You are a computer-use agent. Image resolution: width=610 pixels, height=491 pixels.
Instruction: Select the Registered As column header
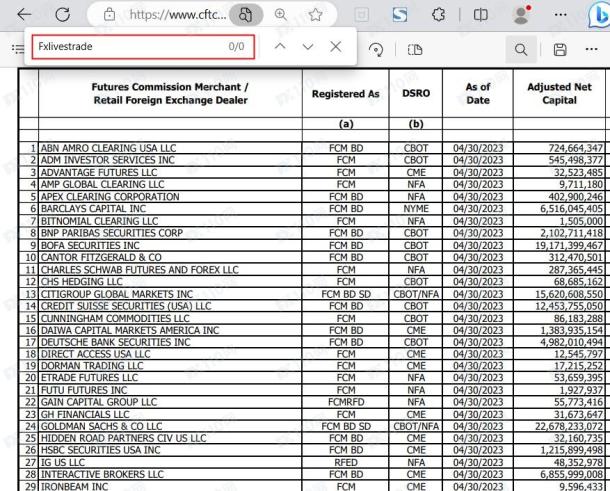[345, 94]
